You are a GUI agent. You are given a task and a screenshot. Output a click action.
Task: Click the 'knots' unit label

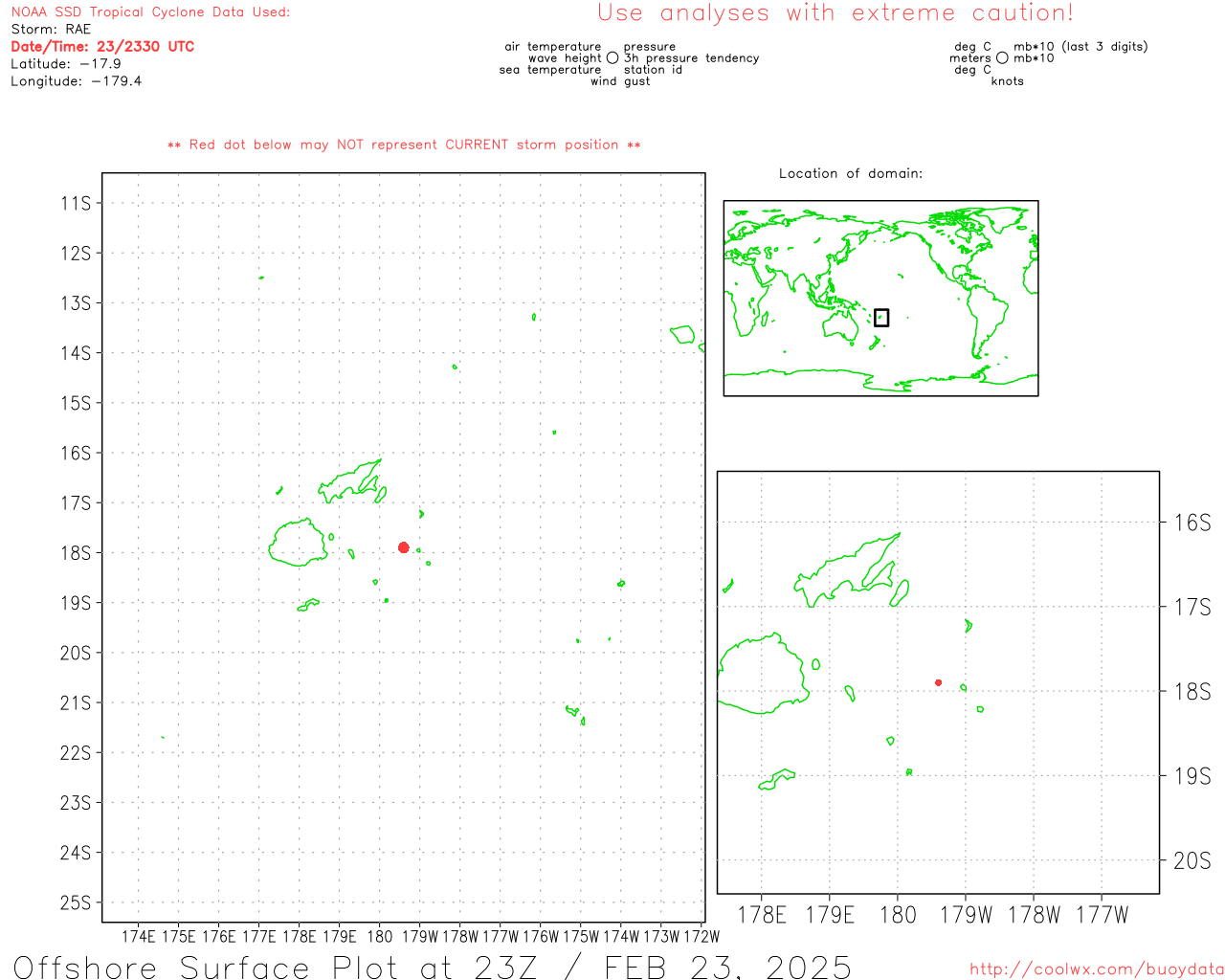(x=1007, y=81)
